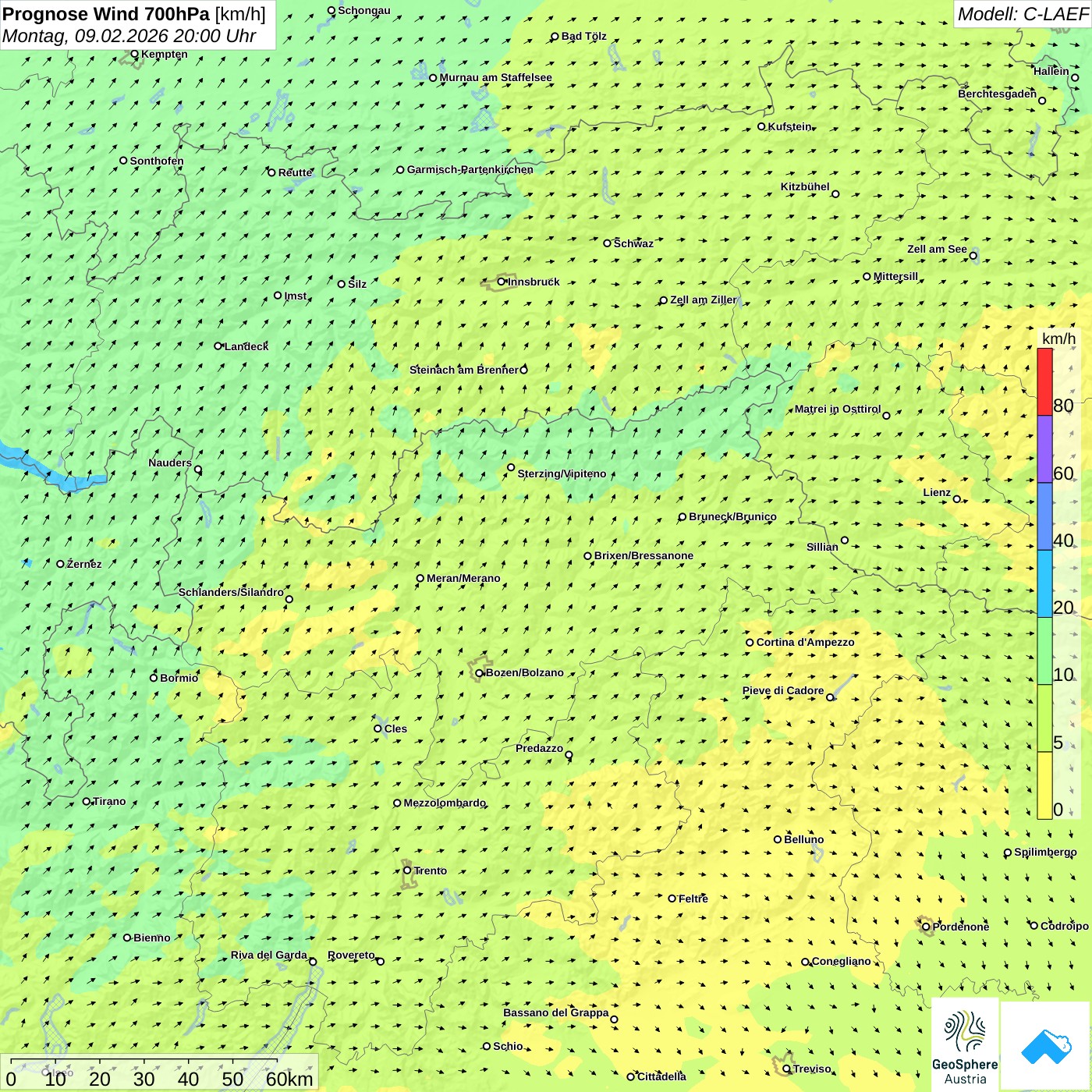Click the Belluno label
Viewport: 1092px width, 1092px height.
pyautogui.click(x=804, y=839)
